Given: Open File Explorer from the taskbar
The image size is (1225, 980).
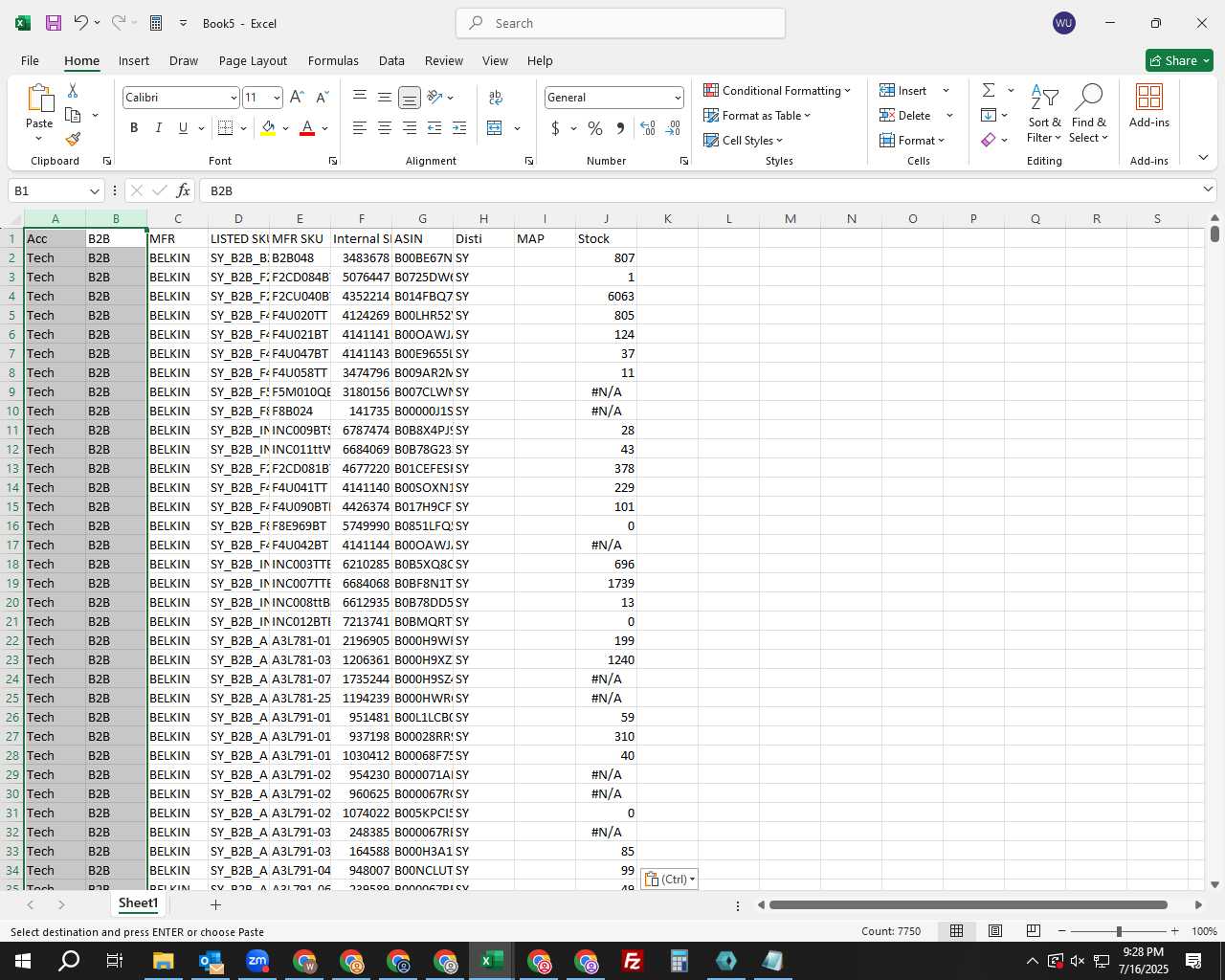Looking at the screenshot, I should pyautogui.click(x=163, y=961).
